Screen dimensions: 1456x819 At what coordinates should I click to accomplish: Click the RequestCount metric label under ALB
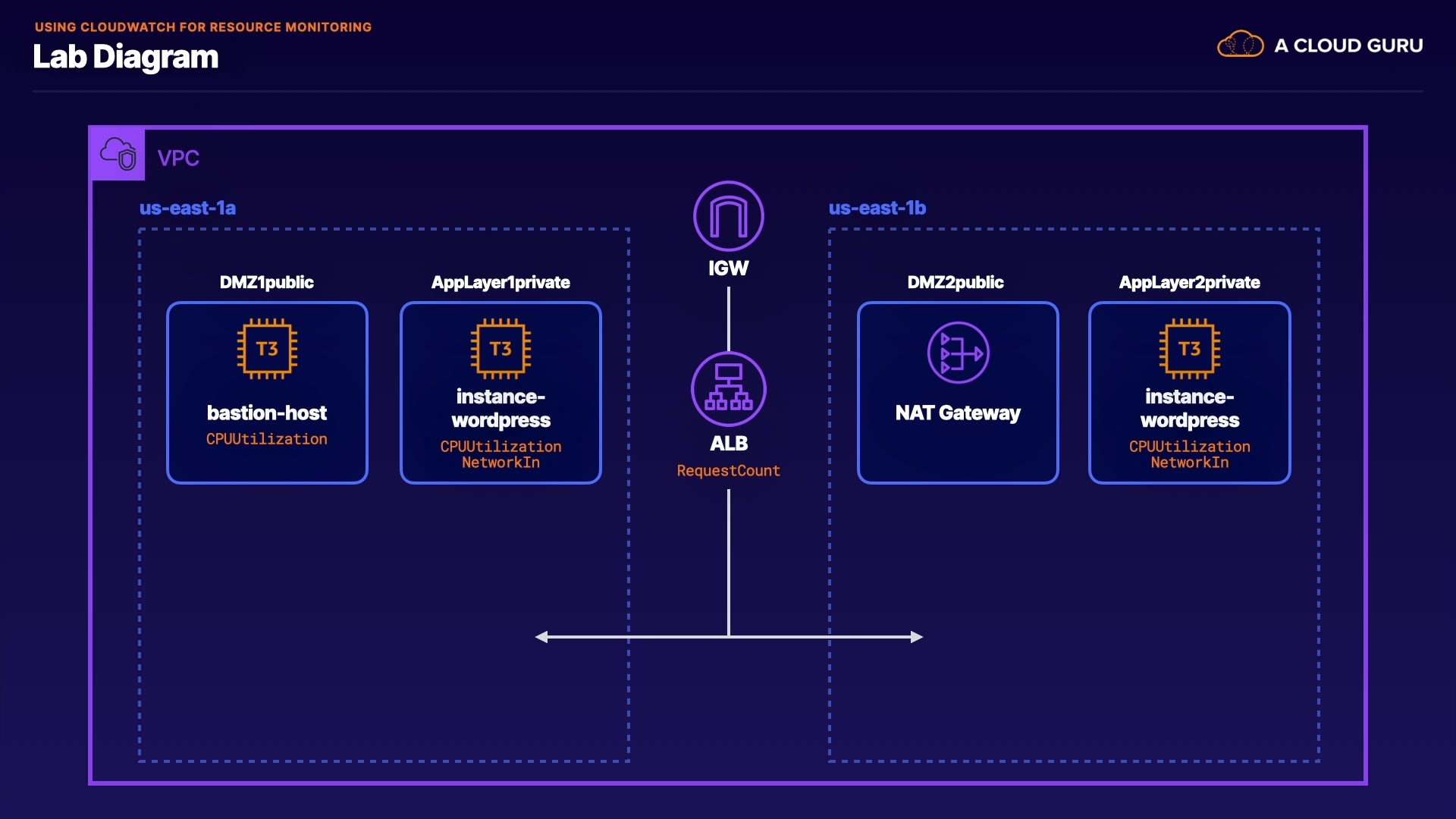point(728,471)
